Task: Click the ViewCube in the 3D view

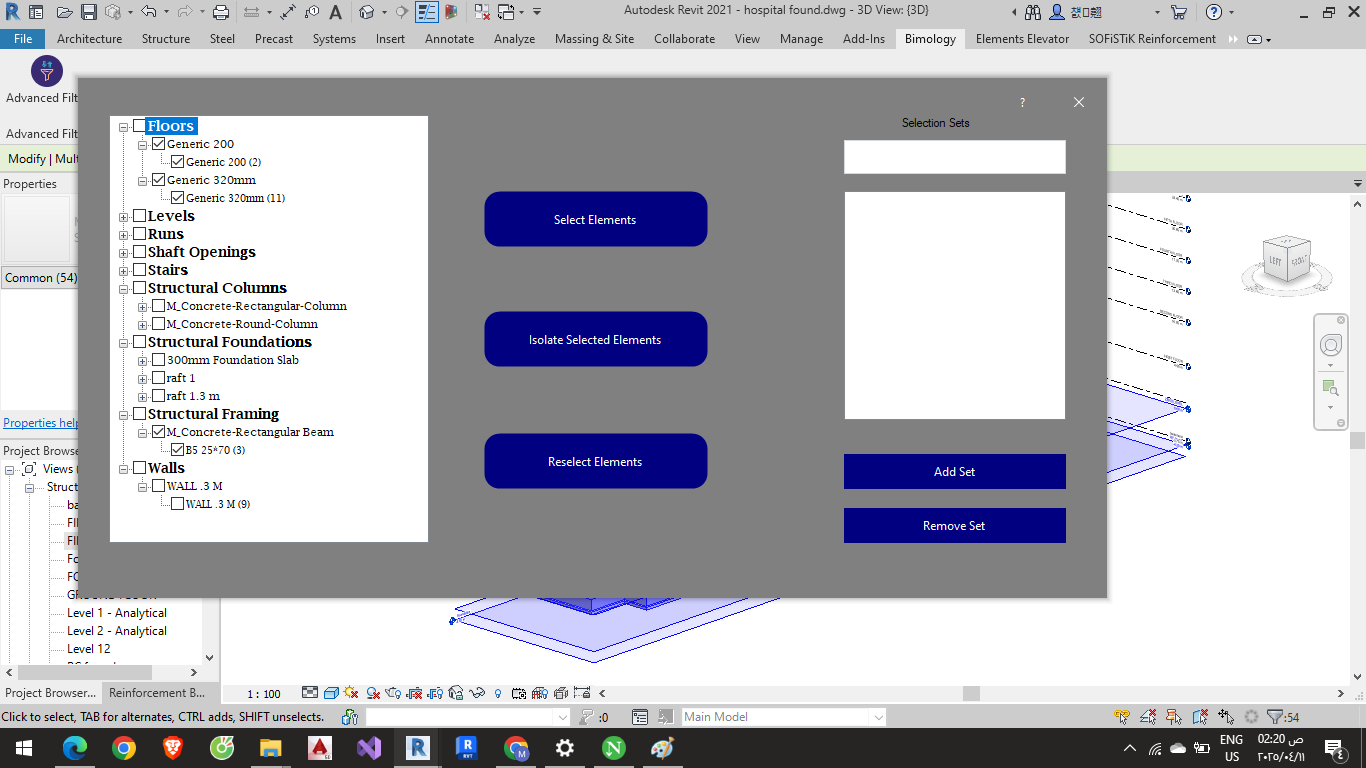Action: 1288,262
